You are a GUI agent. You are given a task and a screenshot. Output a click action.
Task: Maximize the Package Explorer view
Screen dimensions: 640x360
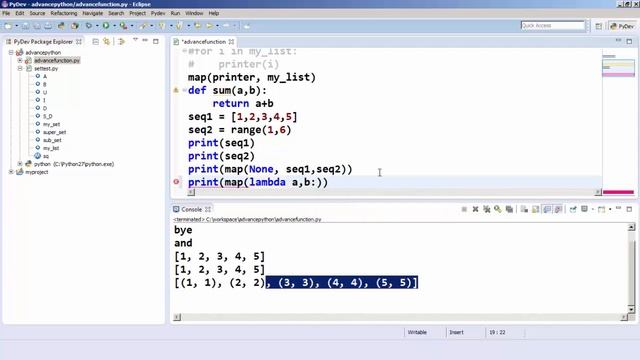click(156, 41)
